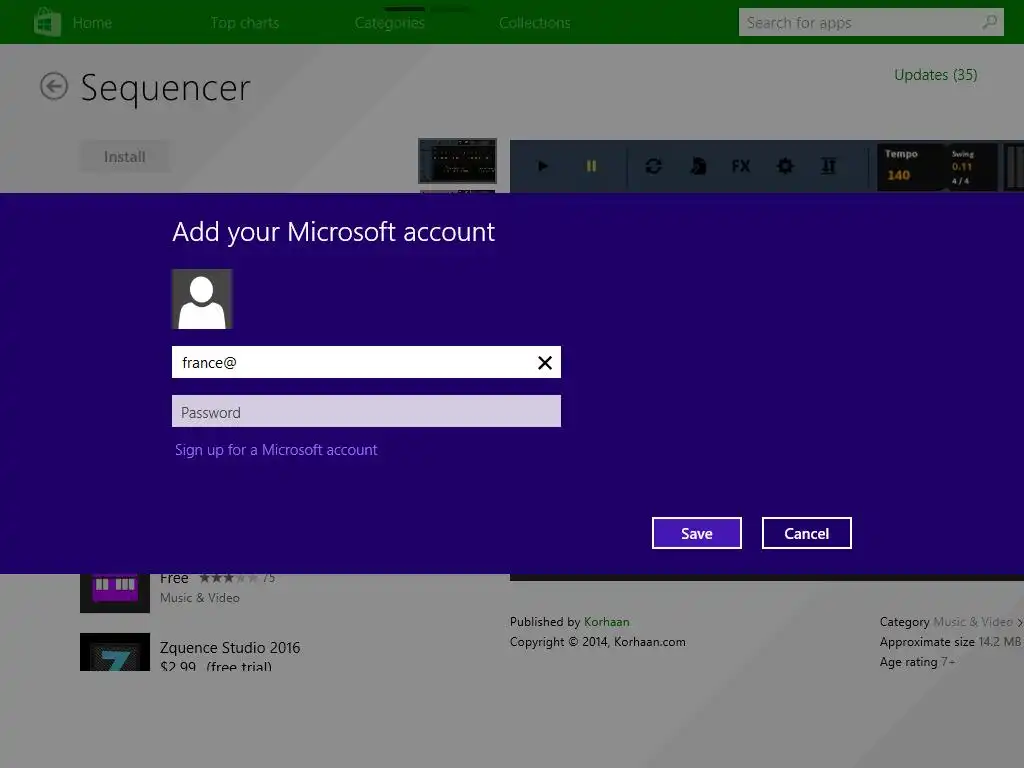1024x768 pixels.
Task: Click the icon left of FX
Action: (x=697, y=166)
